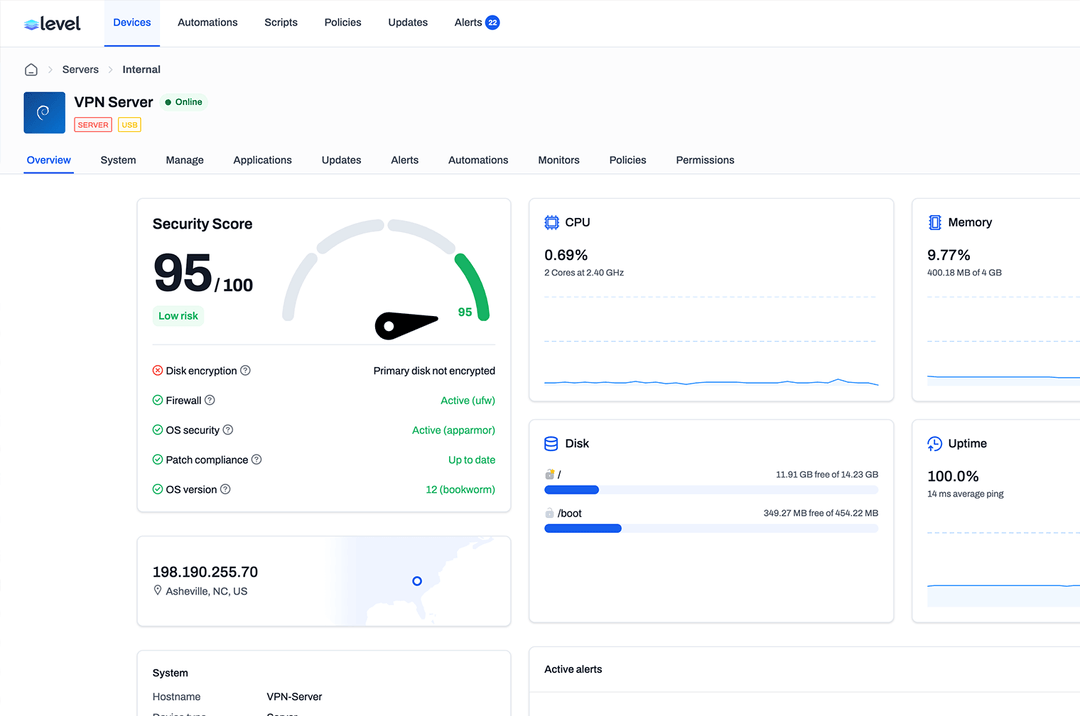This screenshot has height=716, width=1080.
Task: Click the VPN Server device avatar
Action: point(44,112)
